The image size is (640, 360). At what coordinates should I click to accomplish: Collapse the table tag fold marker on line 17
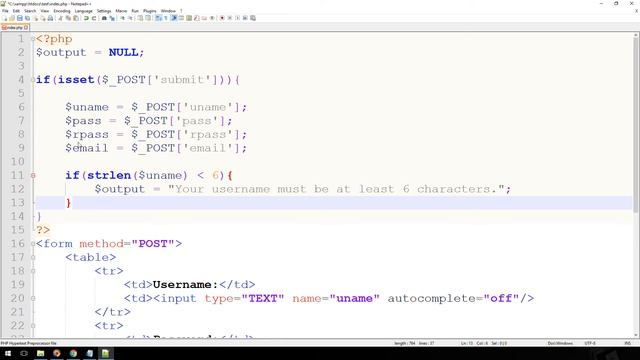click(33, 258)
